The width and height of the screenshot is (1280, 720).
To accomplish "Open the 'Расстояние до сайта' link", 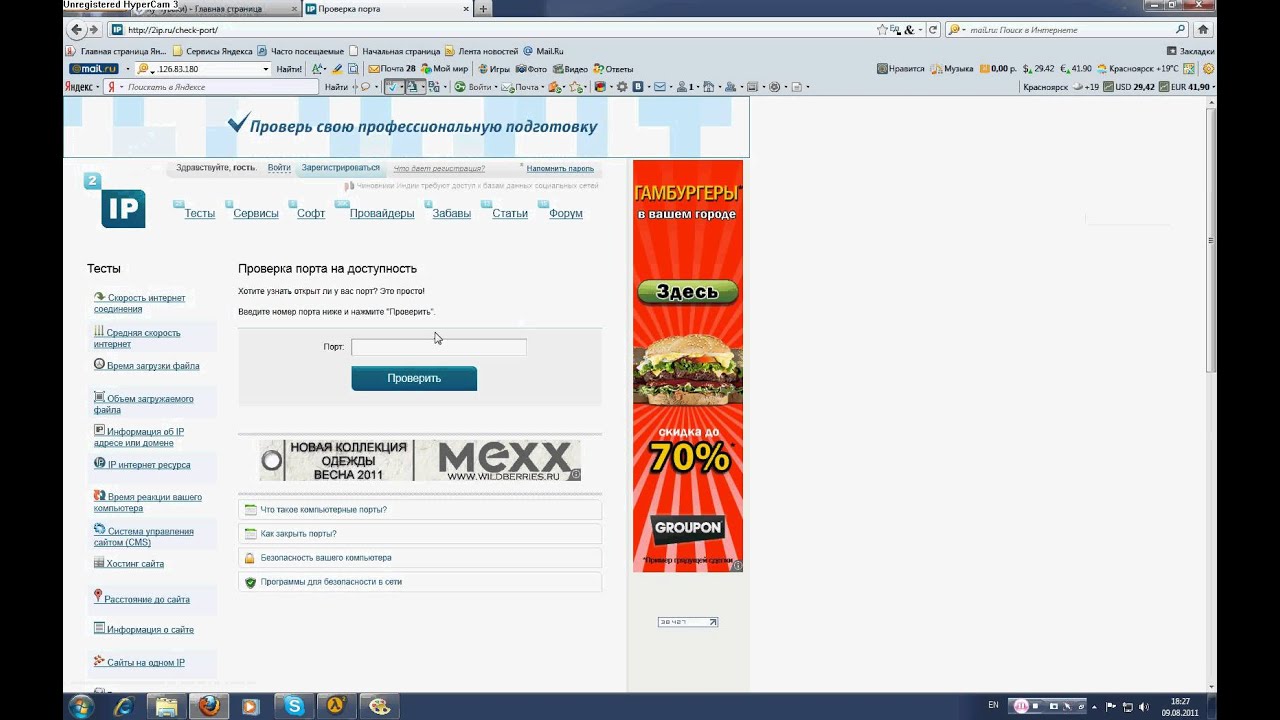I will (x=142, y=599).
